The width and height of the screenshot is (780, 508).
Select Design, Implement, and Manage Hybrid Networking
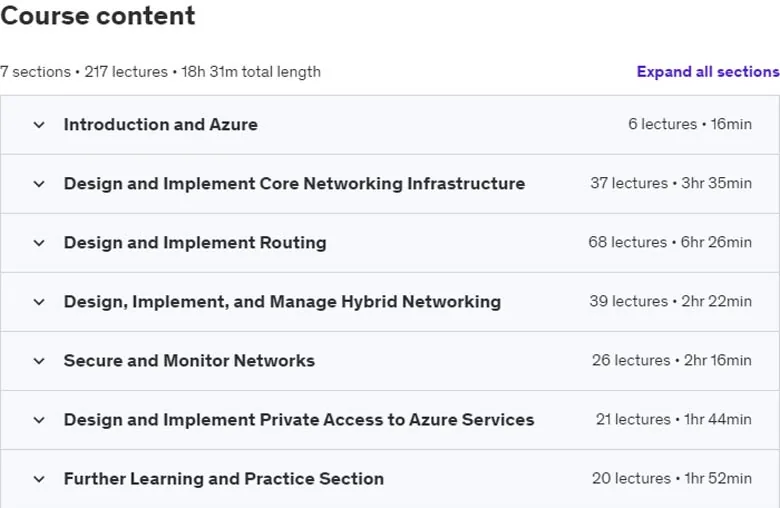pos(283,302)
